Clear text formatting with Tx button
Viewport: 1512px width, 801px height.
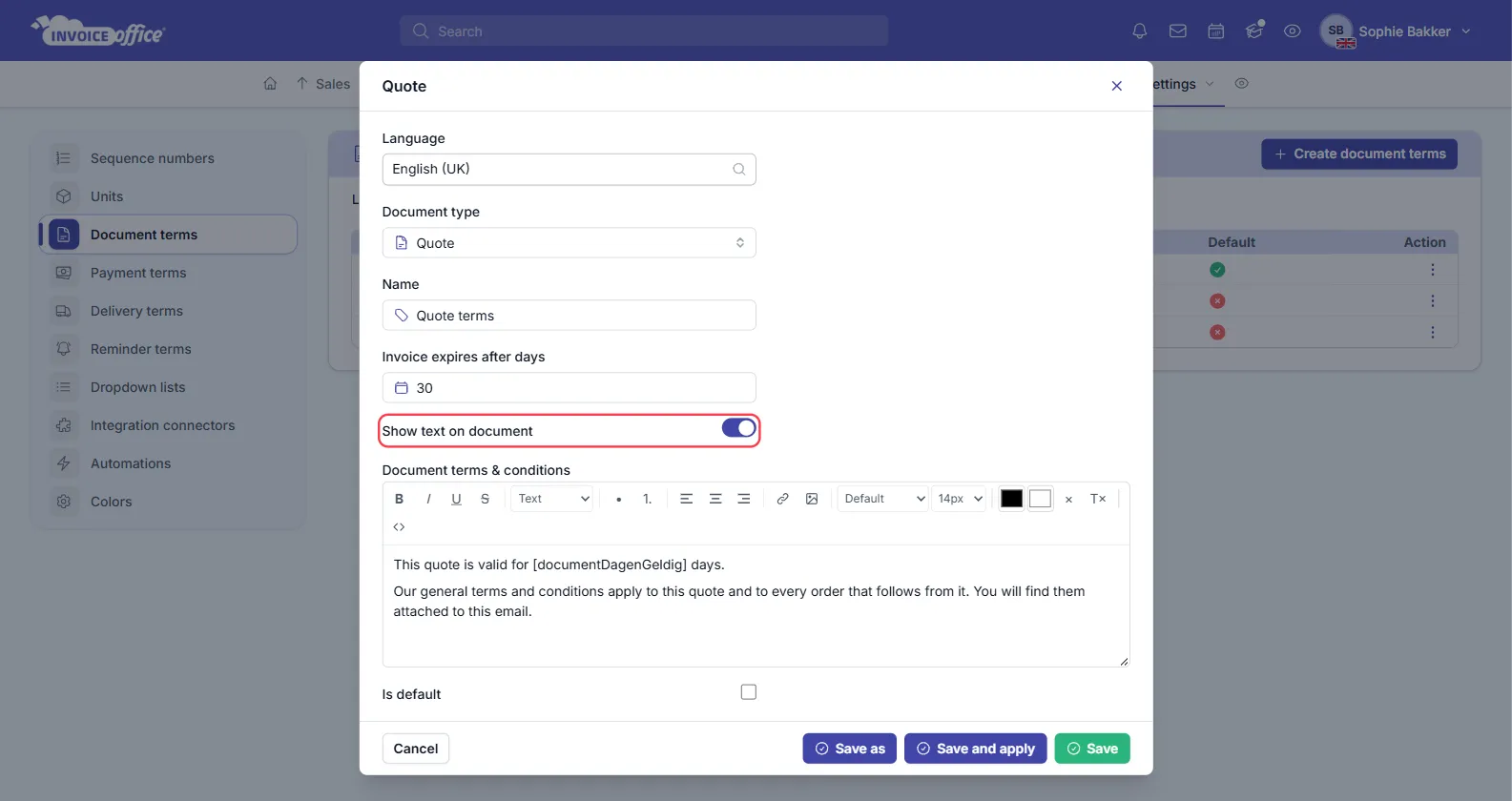1098,499
